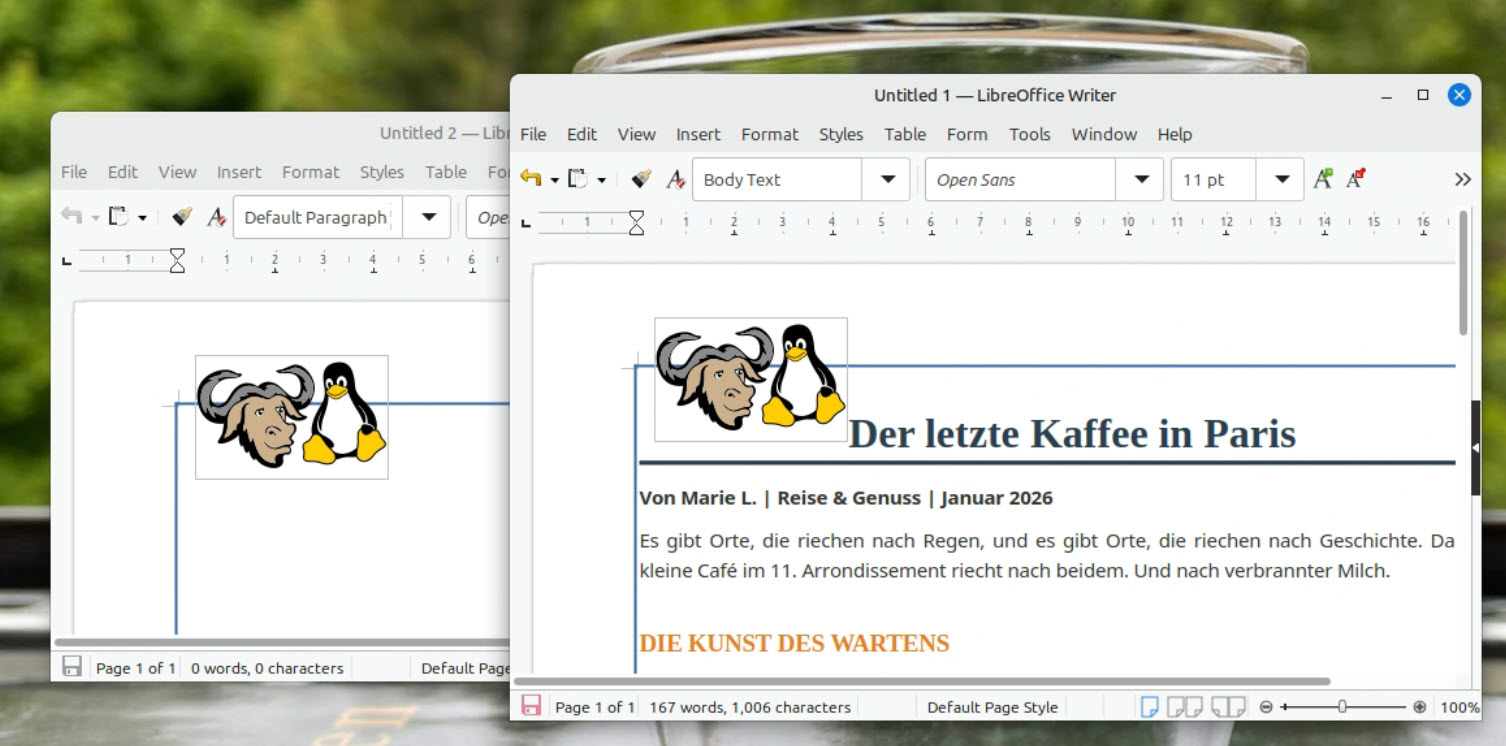1506x746 pixels.
Task: Expand the Open Sans font name dropdown
Action: pyautogui.click(x=1141, y=180)
